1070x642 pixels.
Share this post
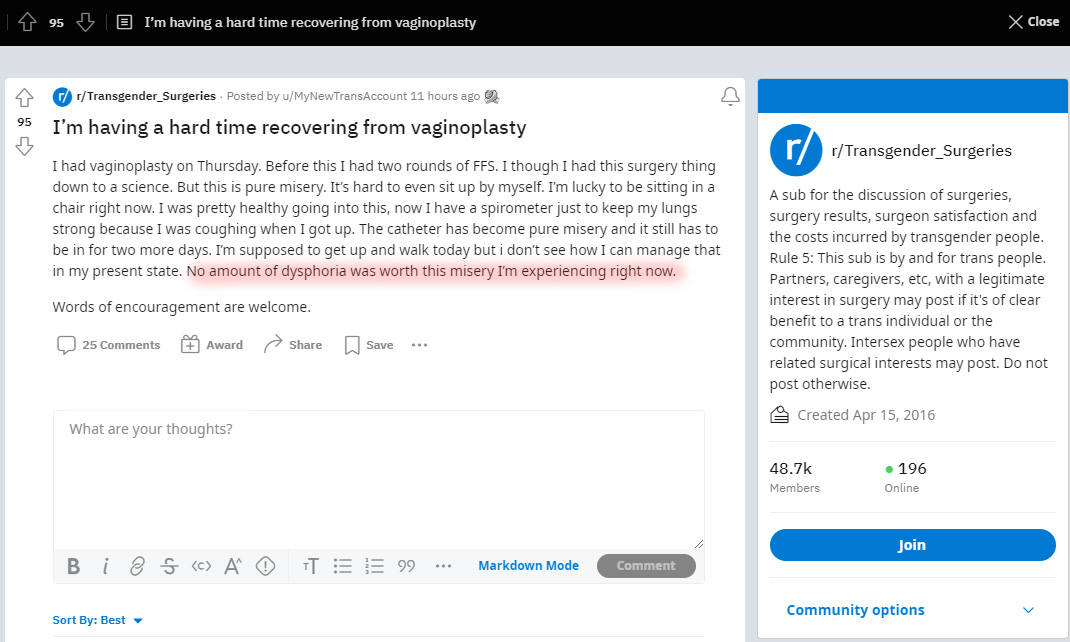click(293, 345)
